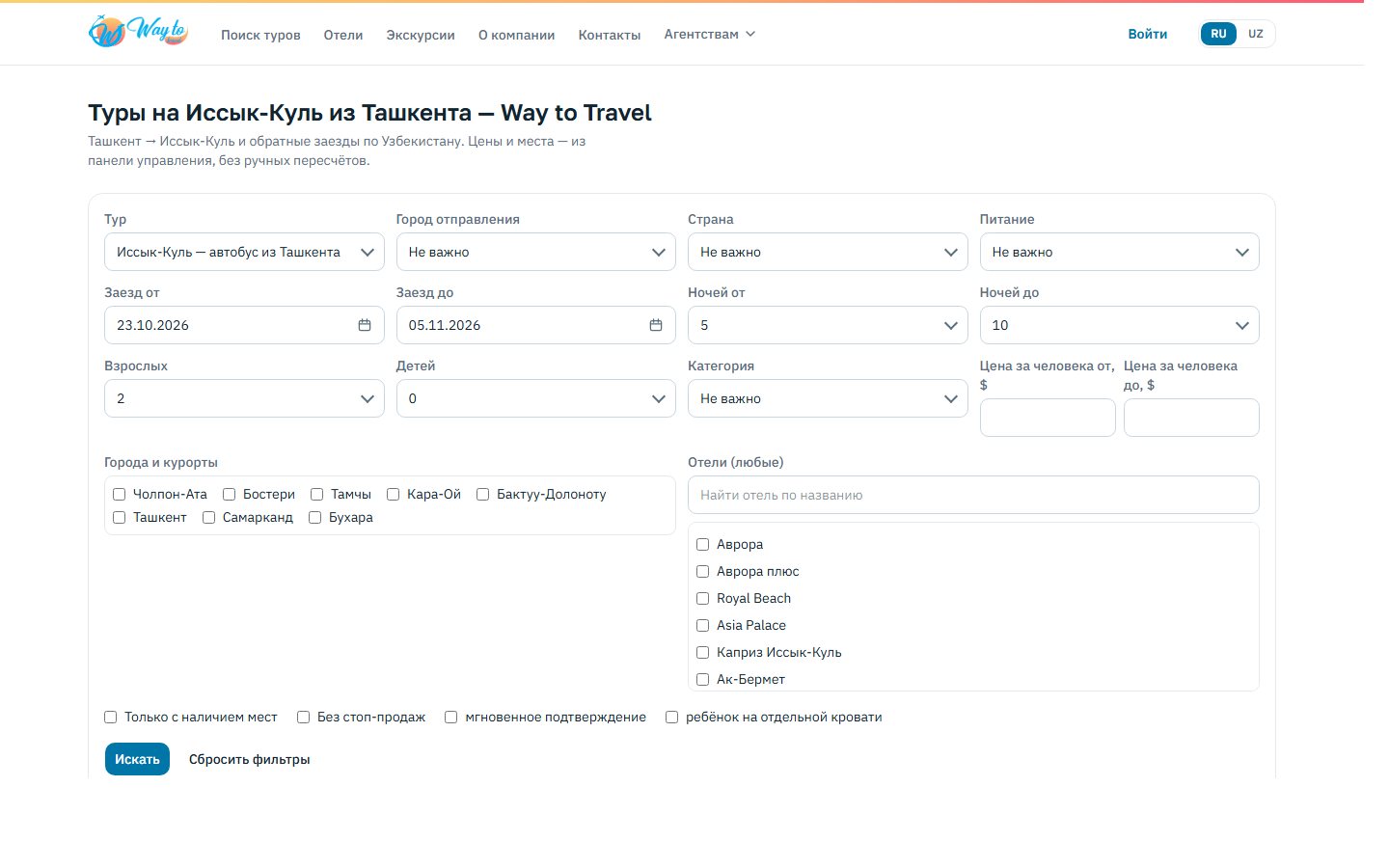The image size is (1389, 868).
Task: Open calendar icon in Заезд до field
Action: pos(656,325)
